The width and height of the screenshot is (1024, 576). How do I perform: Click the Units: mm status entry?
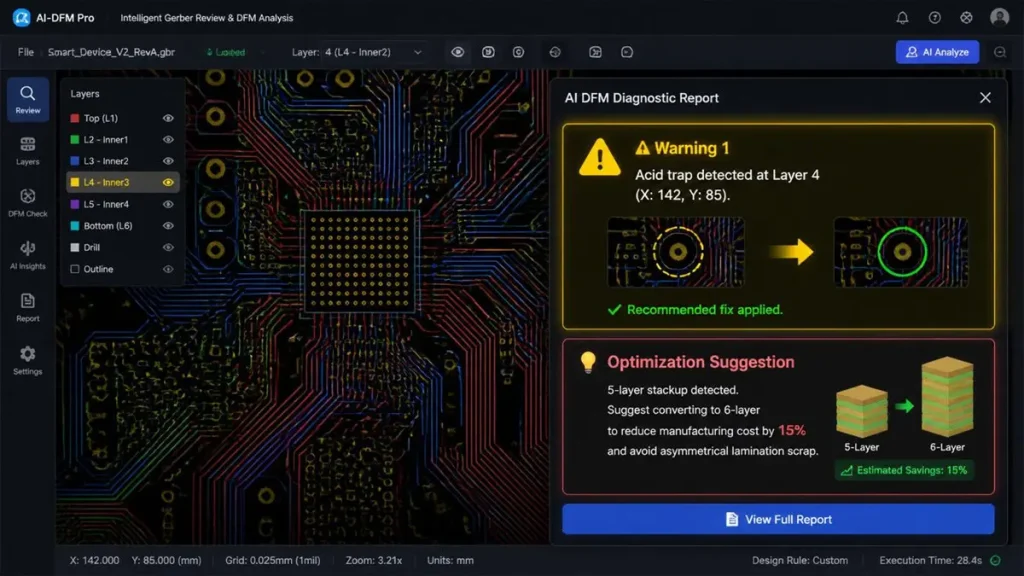[x=450, y=560]
